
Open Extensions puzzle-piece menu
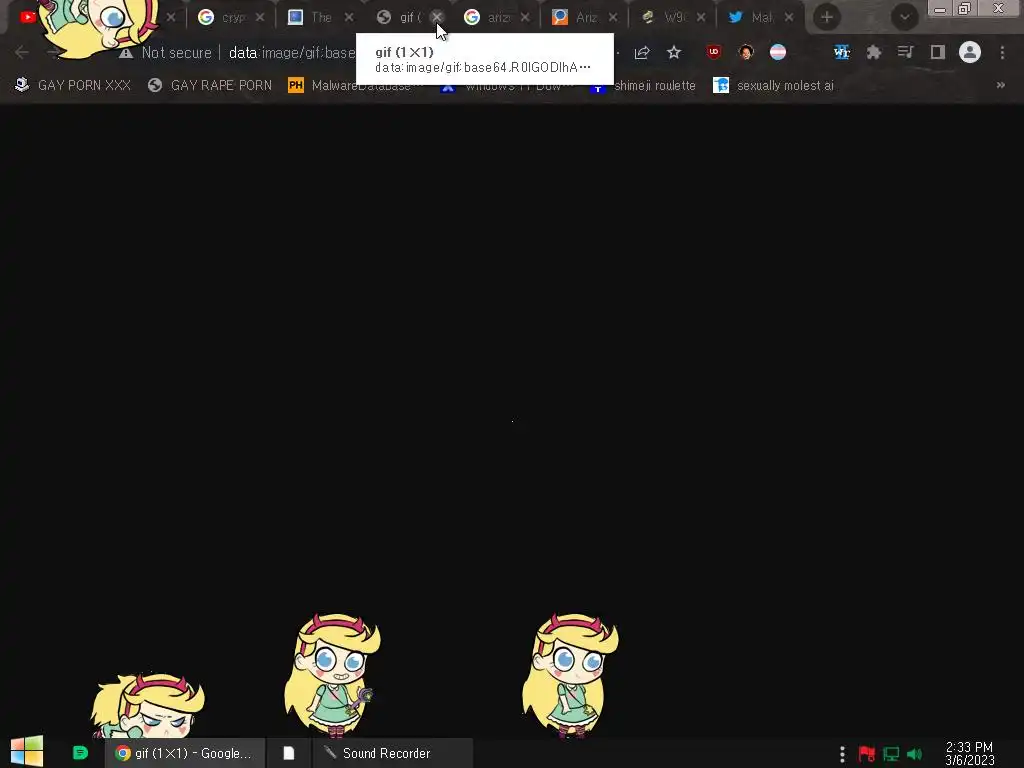(x=874, y=52)
